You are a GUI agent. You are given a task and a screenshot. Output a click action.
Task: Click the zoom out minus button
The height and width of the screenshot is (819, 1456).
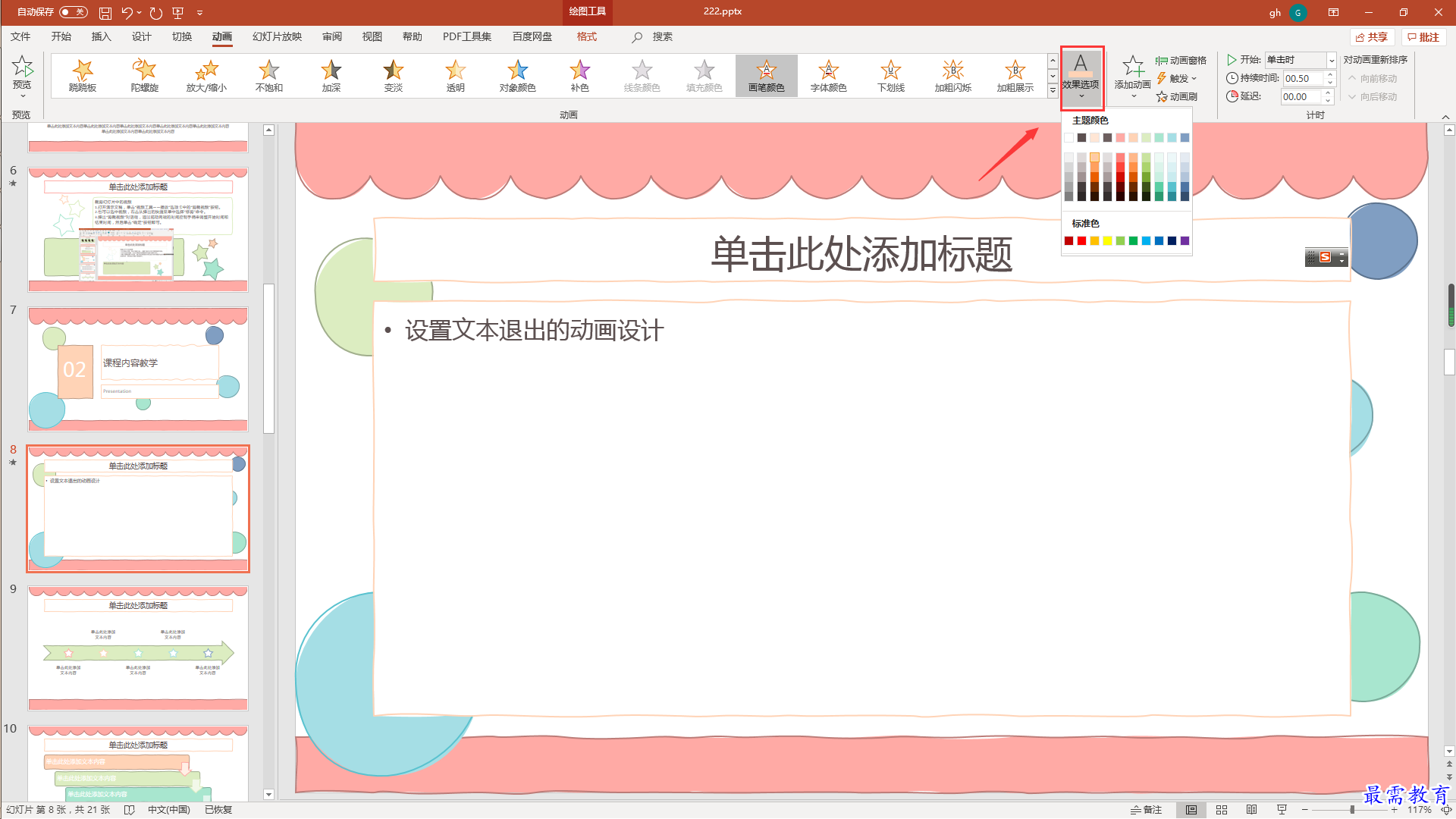(x=1305, y=810)
